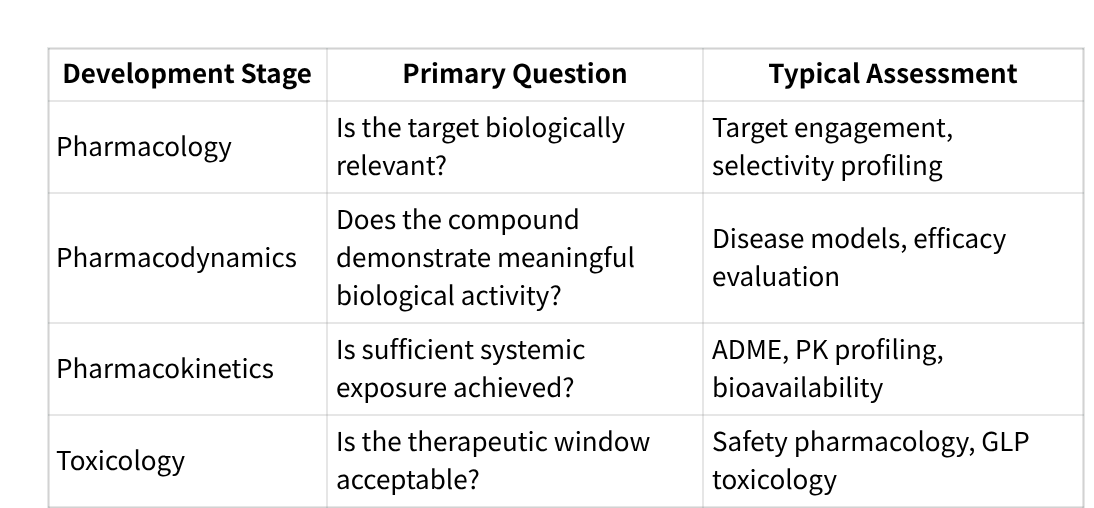
Task: Click 'Is sufficient systemic exposure achieved?' cell
Action: pyautogui.click(x=515, y=368)
